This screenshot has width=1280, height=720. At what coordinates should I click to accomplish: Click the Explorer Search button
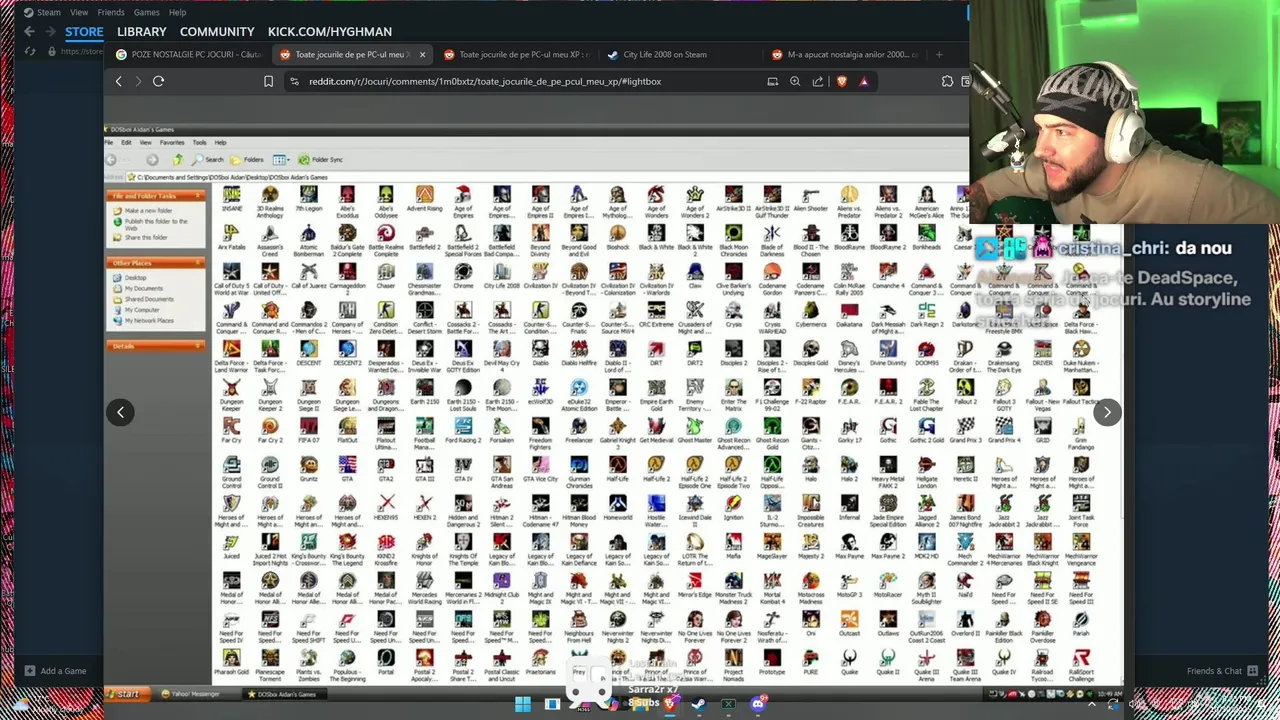click(x=208, y=159)
